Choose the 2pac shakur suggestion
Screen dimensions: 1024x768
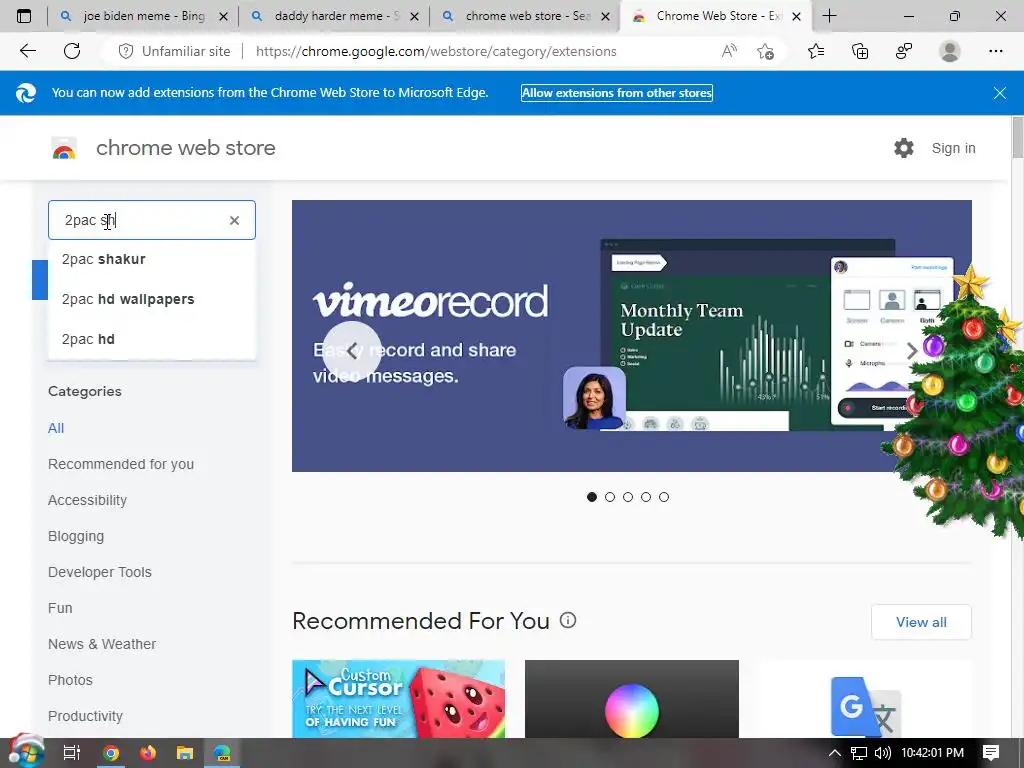(x=152, y=259)
